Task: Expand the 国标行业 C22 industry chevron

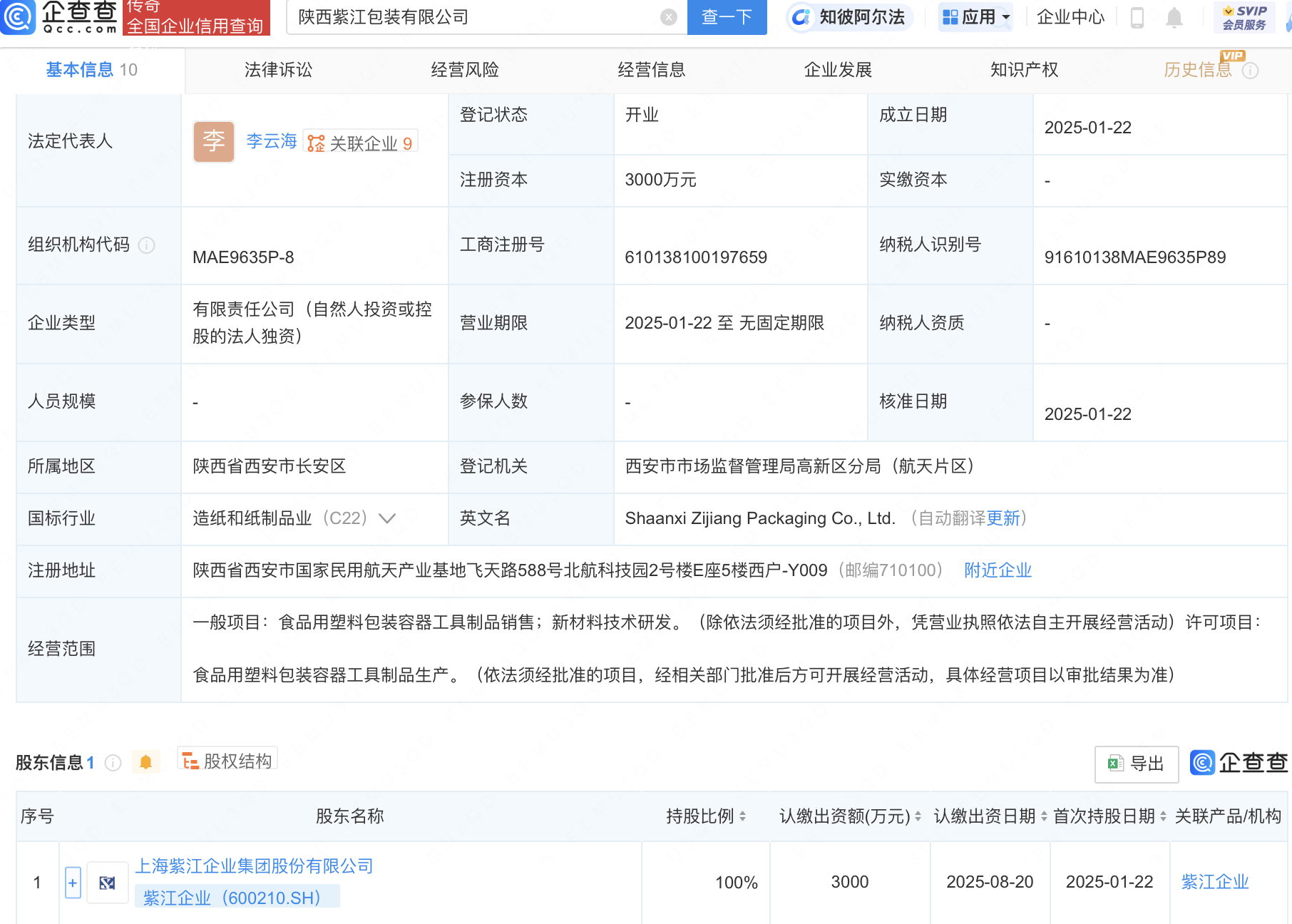Action: pos(387,518)
